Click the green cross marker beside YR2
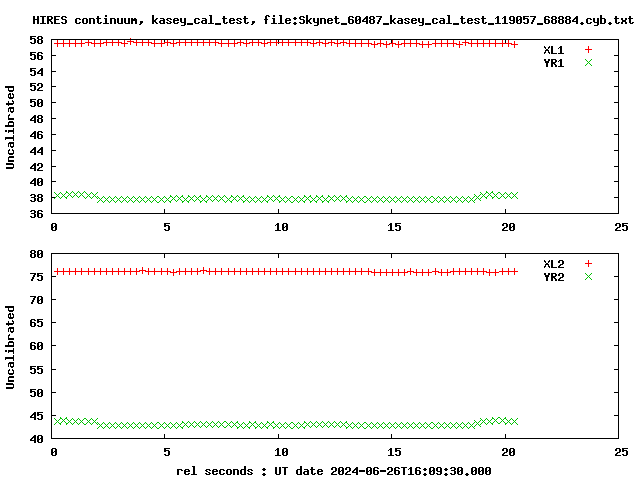Viewport: 640px width, 480px height. [x=588, y=277]
